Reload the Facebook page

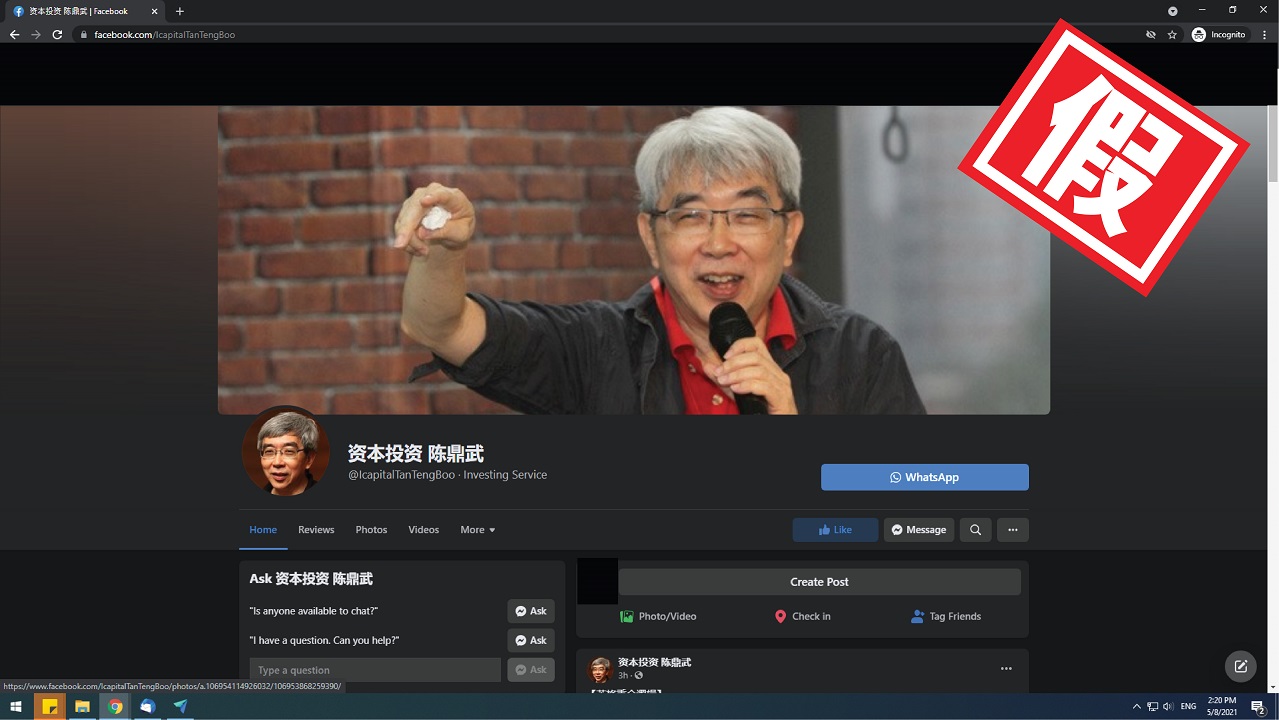[x=57, y=34]
